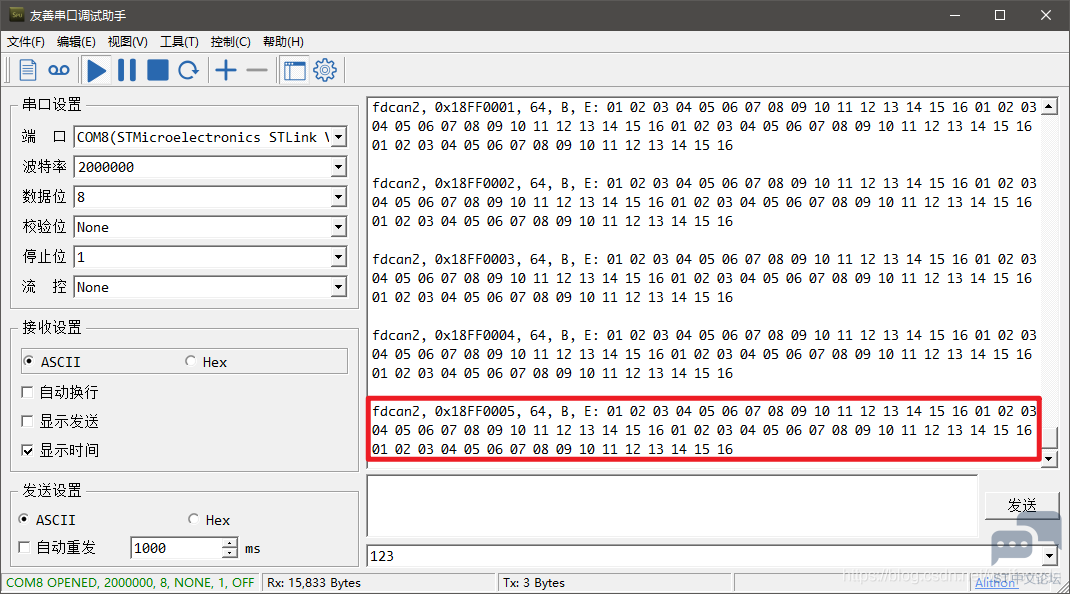Click the receive area scroll up arrow

pos(1049,107)
